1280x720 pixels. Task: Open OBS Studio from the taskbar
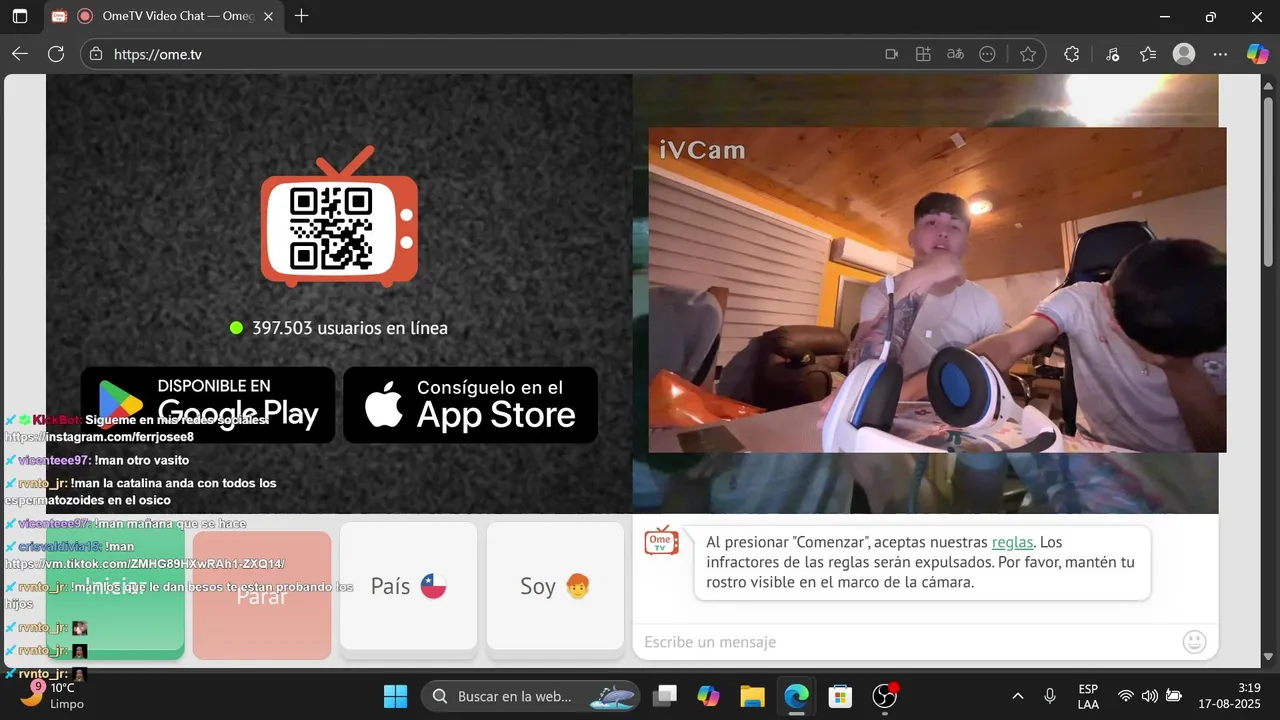click(x=885, y=696)
